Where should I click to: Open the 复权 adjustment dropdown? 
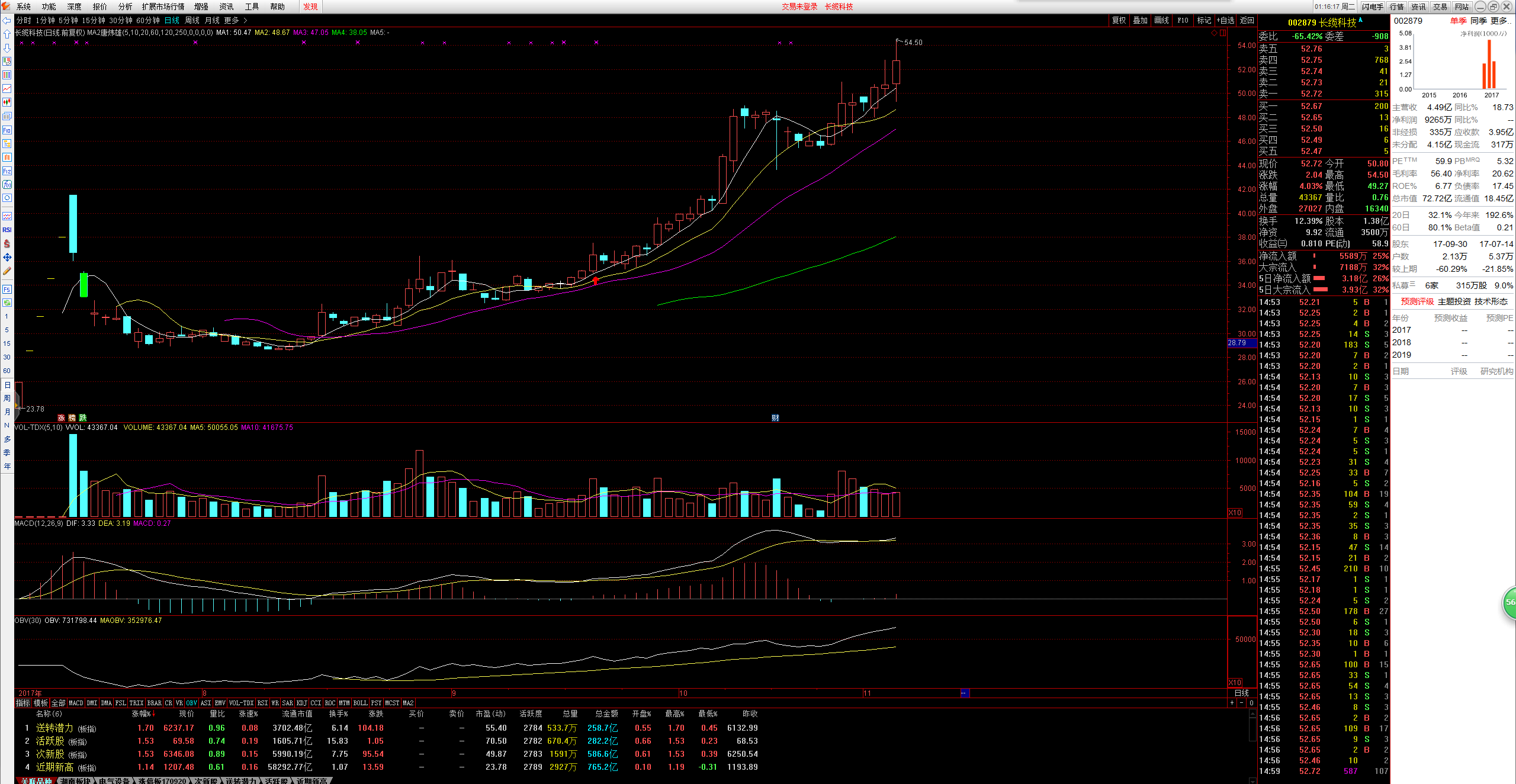point(1119,20)
